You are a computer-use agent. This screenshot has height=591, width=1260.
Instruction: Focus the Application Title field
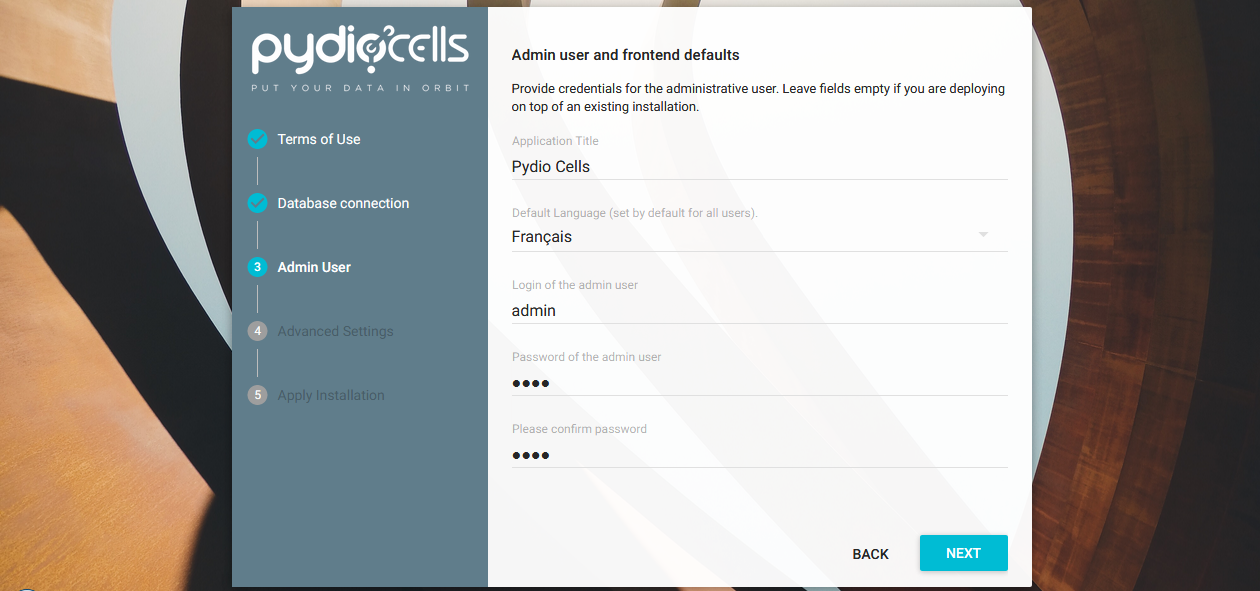coord(758,167)
